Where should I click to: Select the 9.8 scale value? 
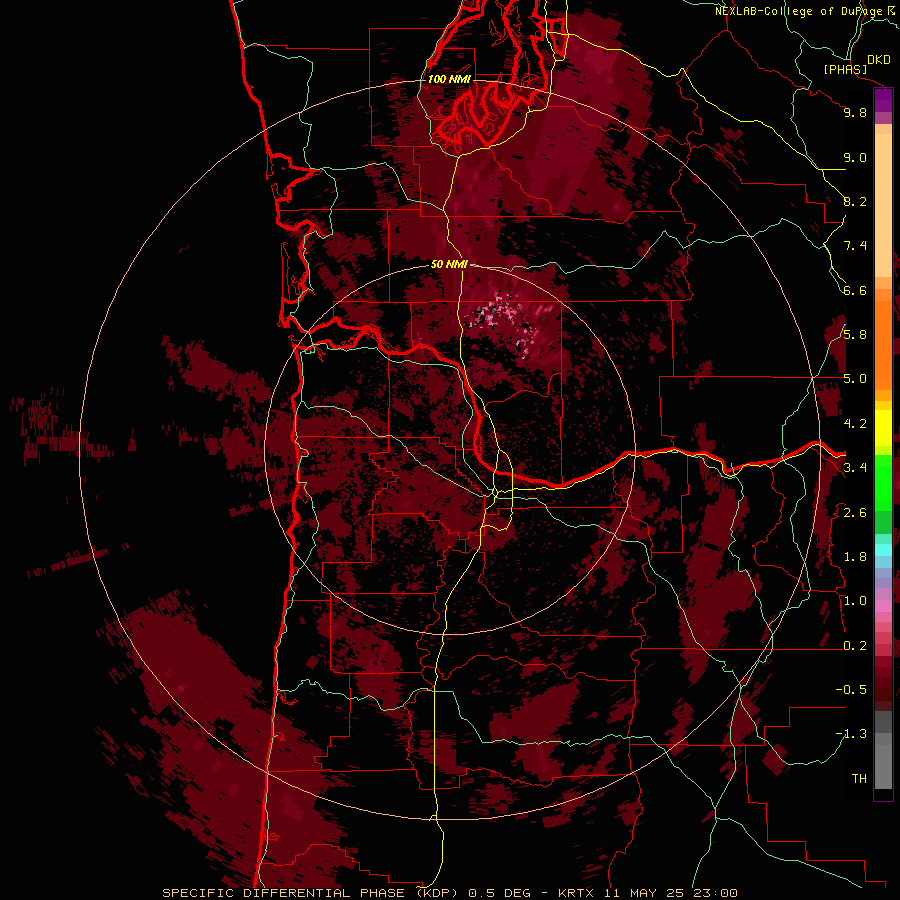coord(855,112)
